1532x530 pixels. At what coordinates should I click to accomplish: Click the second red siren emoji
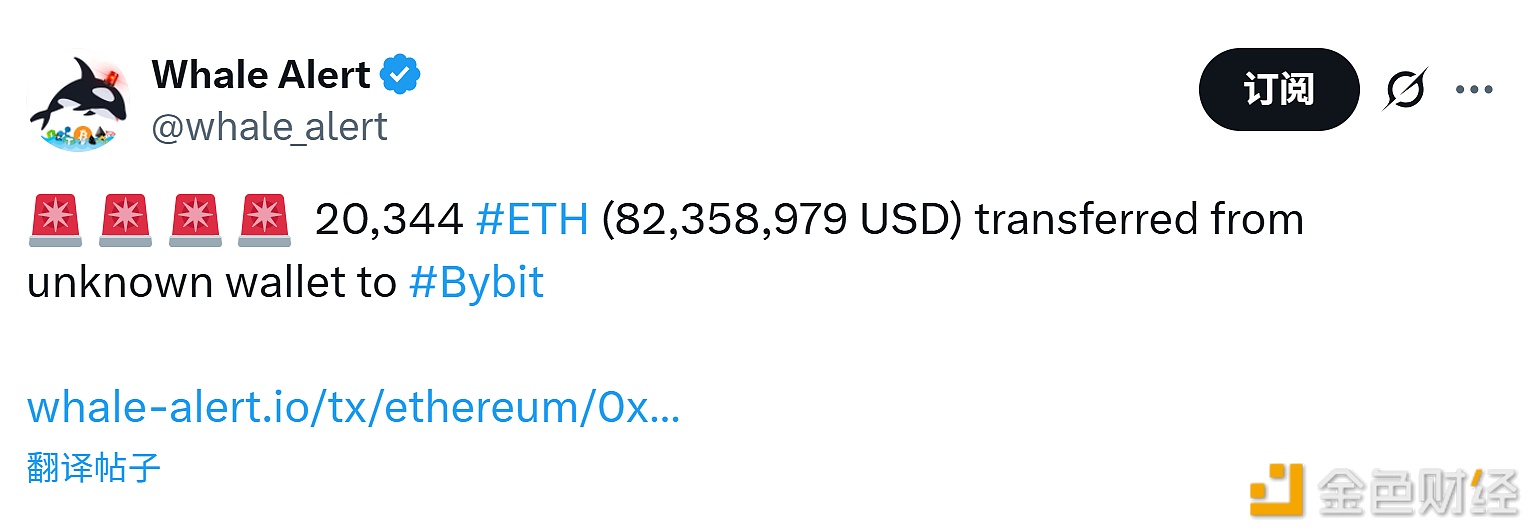pos(124,220)
